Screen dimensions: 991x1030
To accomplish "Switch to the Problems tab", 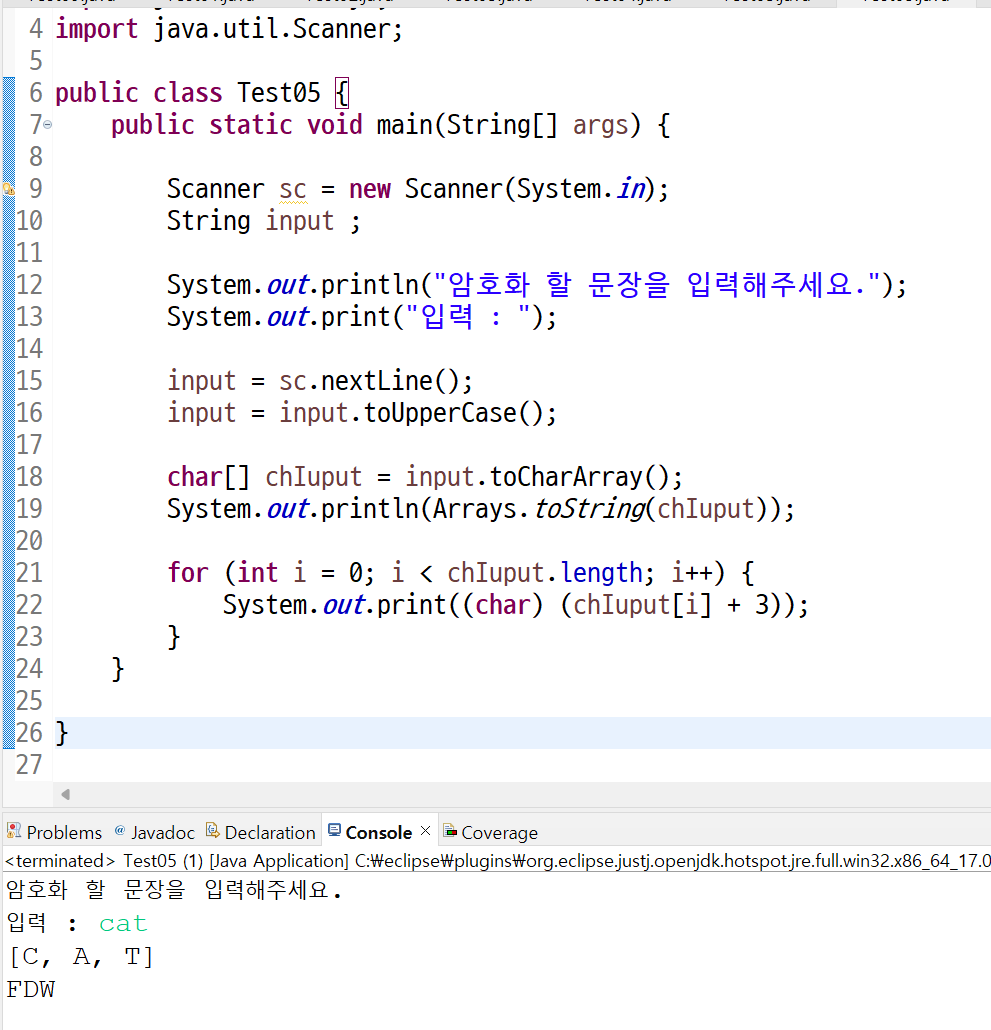I will point(55,832).
